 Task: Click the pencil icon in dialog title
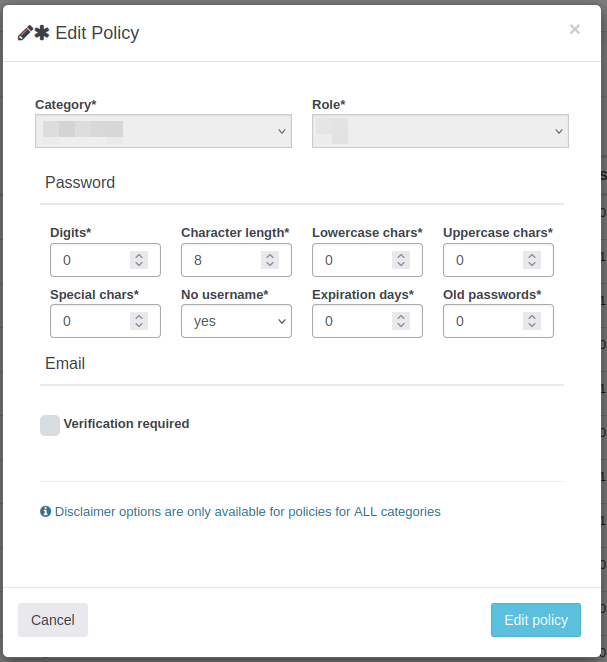25,33
